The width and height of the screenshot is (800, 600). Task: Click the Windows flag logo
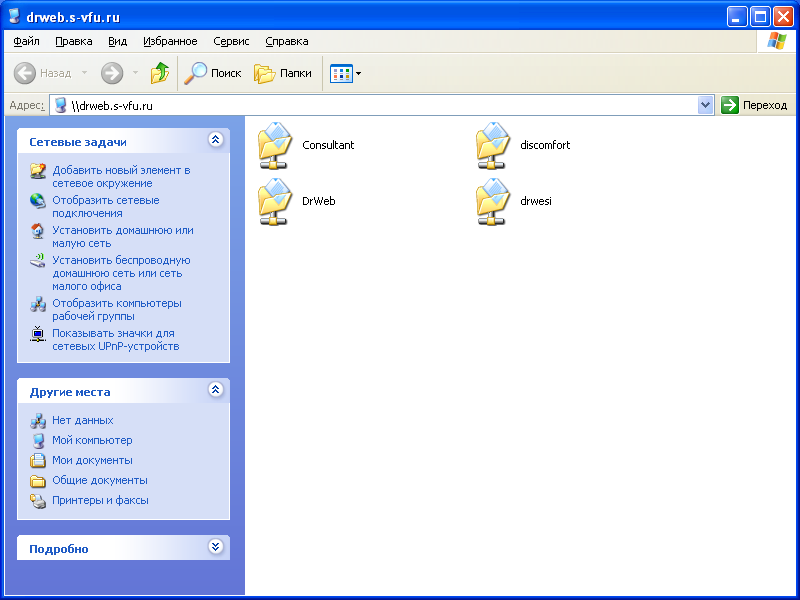pyautogui.click(x=777, y=41)
